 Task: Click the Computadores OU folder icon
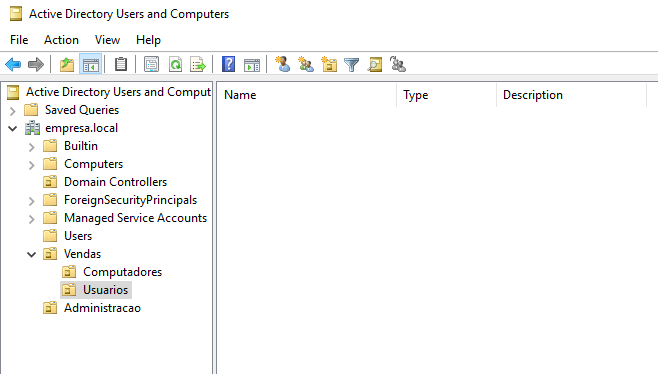(x=69, y=272)
